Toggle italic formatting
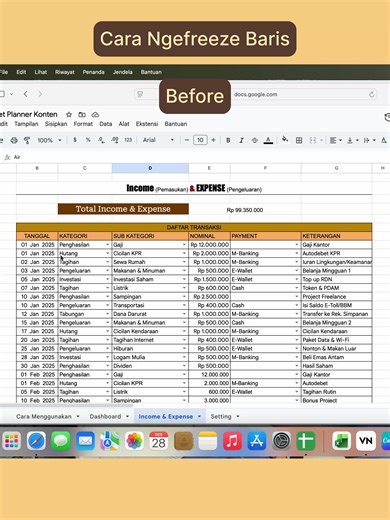 pos(241,140)
